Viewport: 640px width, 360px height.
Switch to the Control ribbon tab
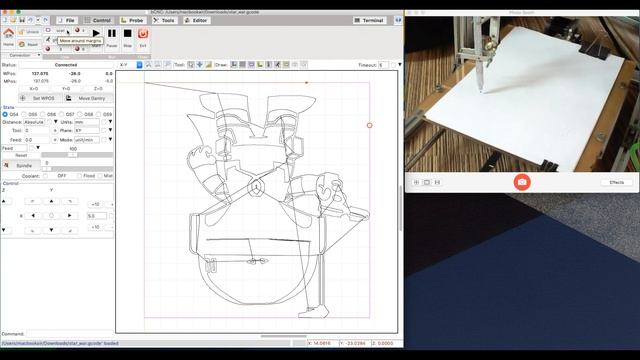(x=98, y=20)
